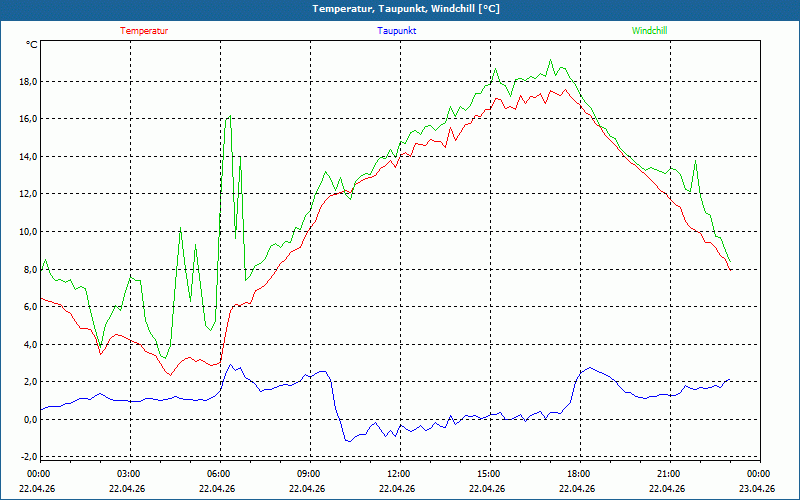Click the 03:00 time axis label
800x500 pixels.
coord(129,474)
